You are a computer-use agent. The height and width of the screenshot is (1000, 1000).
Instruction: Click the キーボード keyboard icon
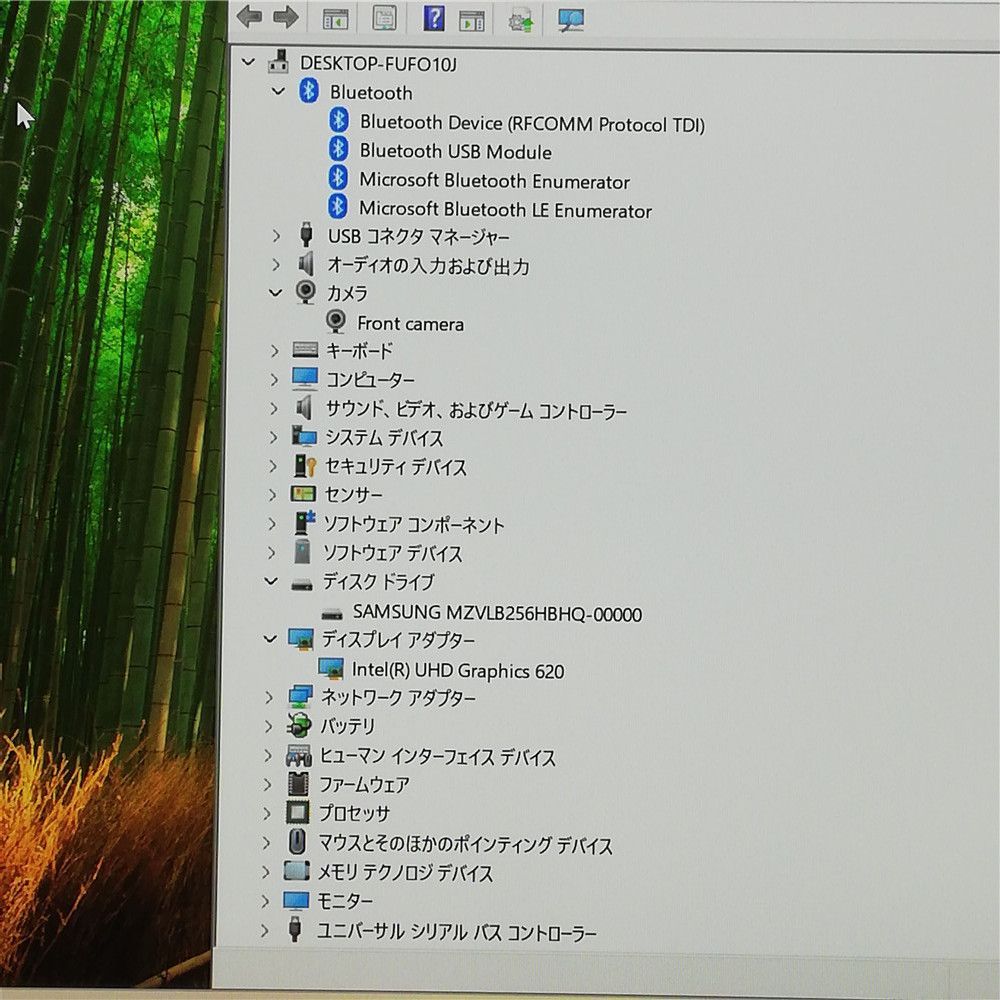[305, 349]
